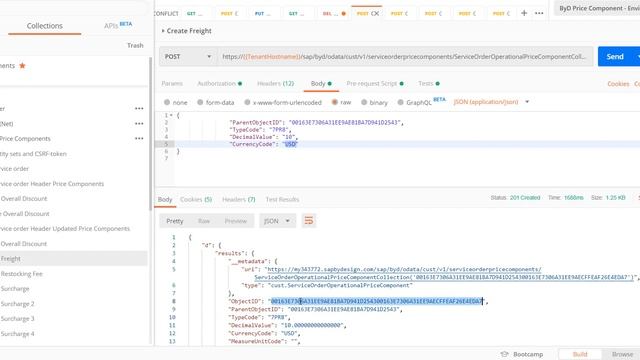Viewport: 640px width, 360px height.
Task: Open the service order Header Price Components request
Action: (52, 184)
